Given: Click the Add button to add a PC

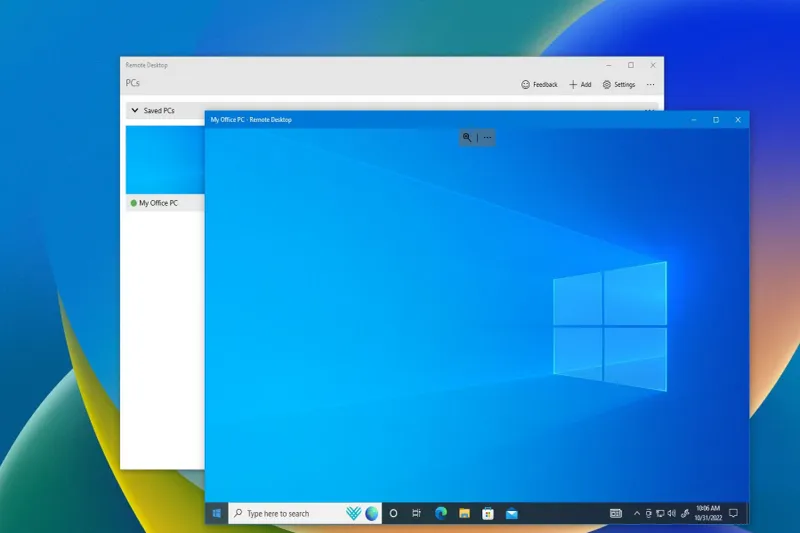Looking at the screenshot, I should 580,85.
